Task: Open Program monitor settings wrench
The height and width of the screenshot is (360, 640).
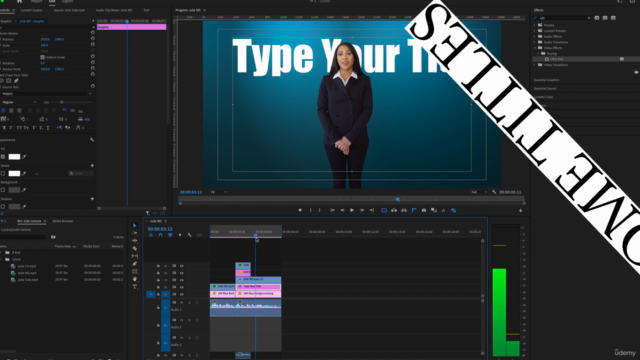Action: 494,192
